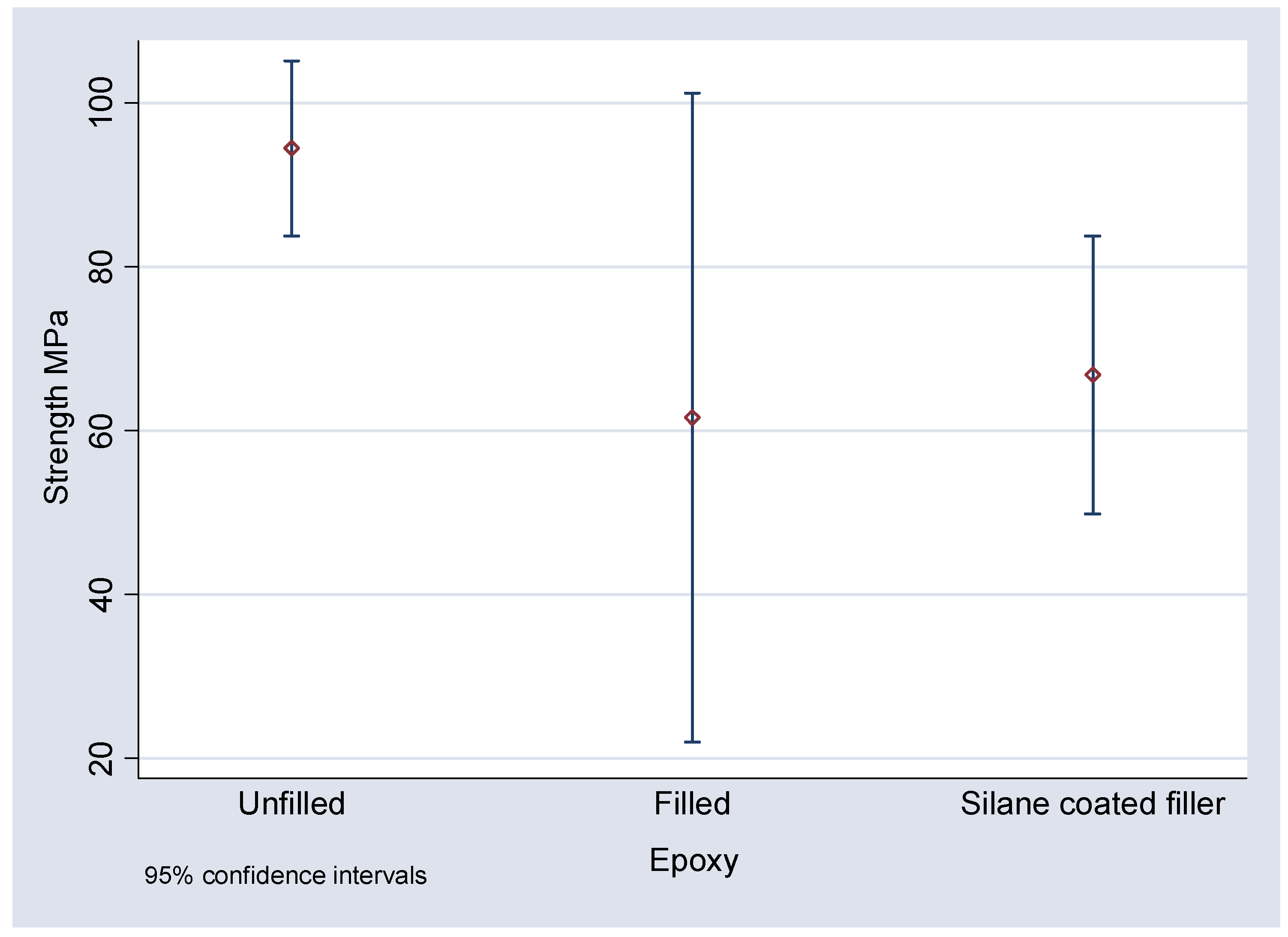Select lower cap of Unfilled error bar
The image size is (1288, 937).
tap(291, 236)
